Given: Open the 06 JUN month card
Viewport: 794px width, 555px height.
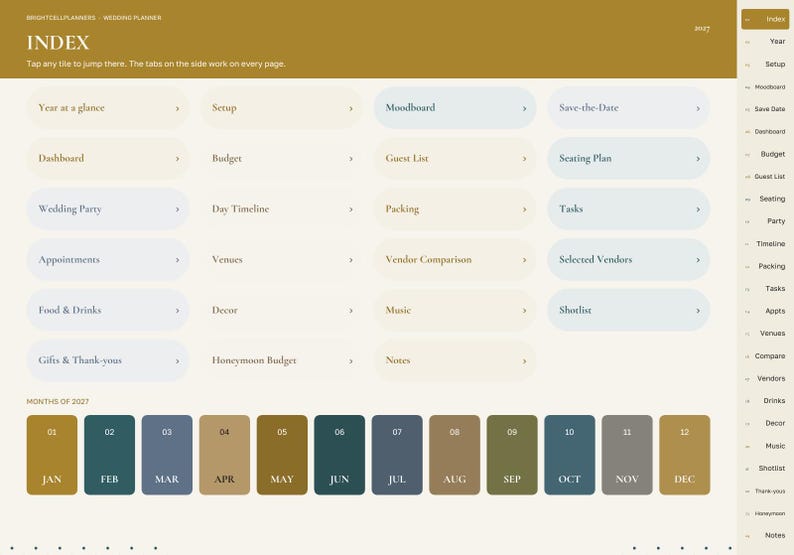Looking at the screenshot, I should (x=339, y=455).
